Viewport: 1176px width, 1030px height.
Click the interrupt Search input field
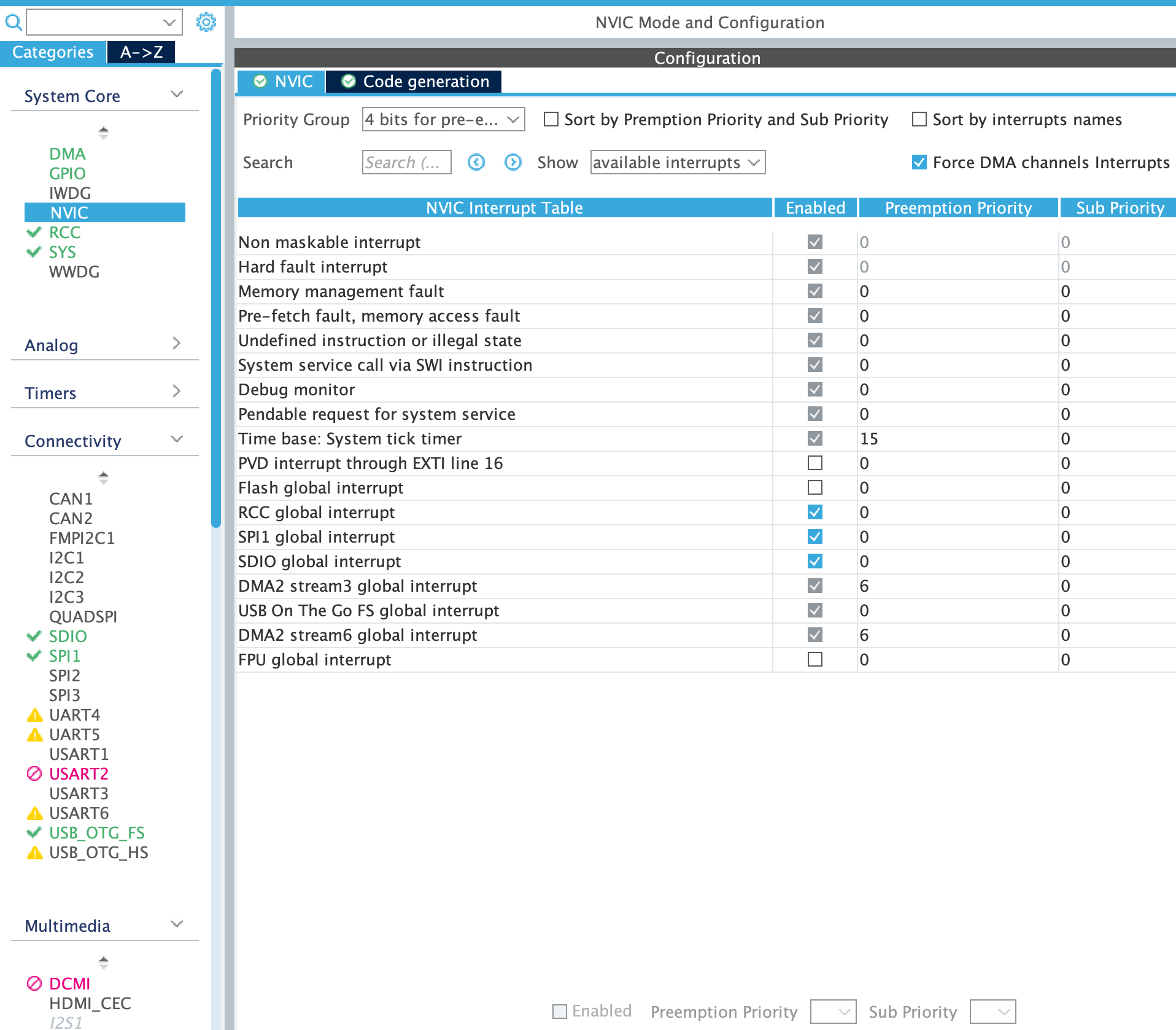coord(407,162)
